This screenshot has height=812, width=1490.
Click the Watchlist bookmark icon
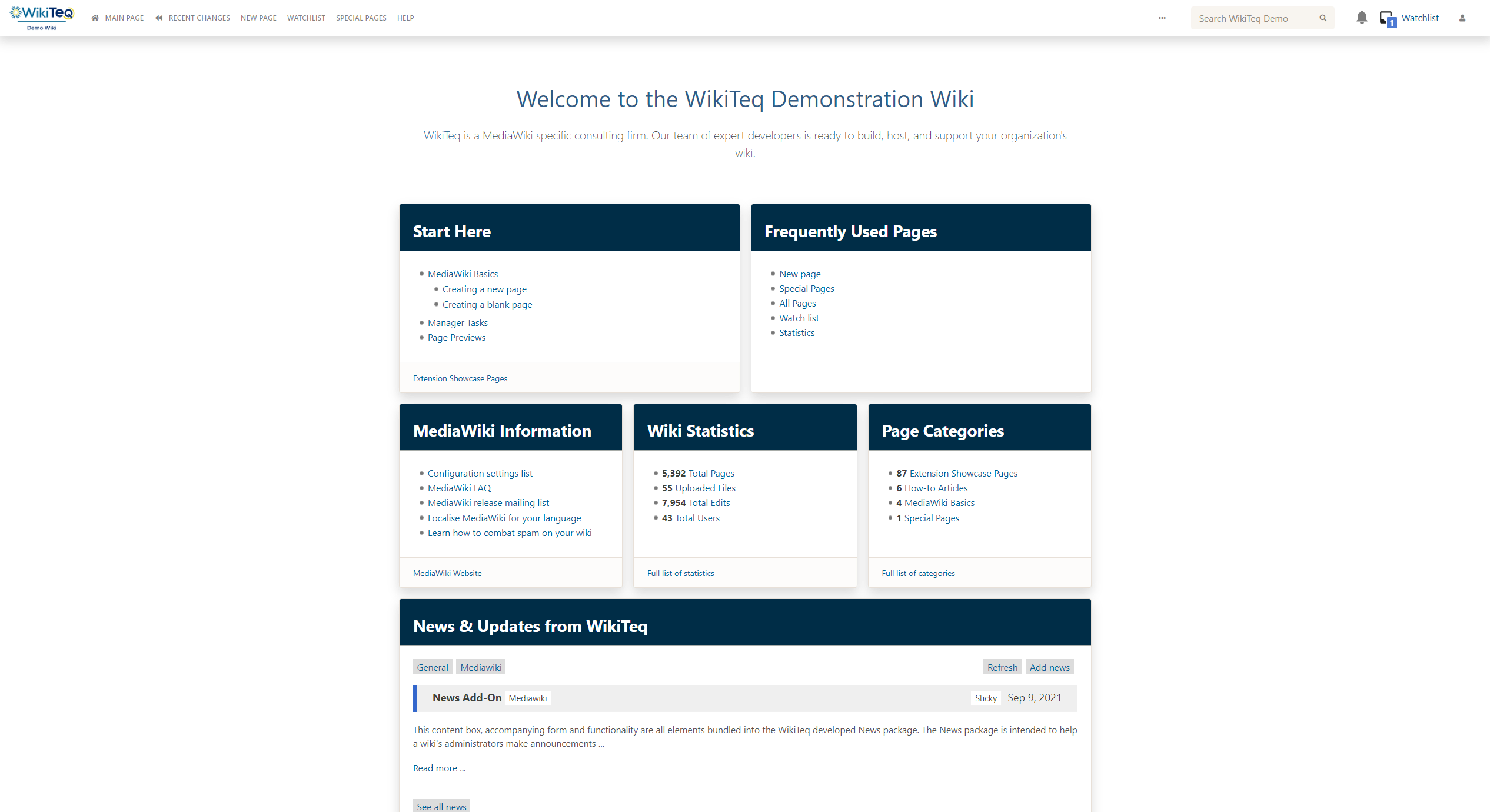1387,18
